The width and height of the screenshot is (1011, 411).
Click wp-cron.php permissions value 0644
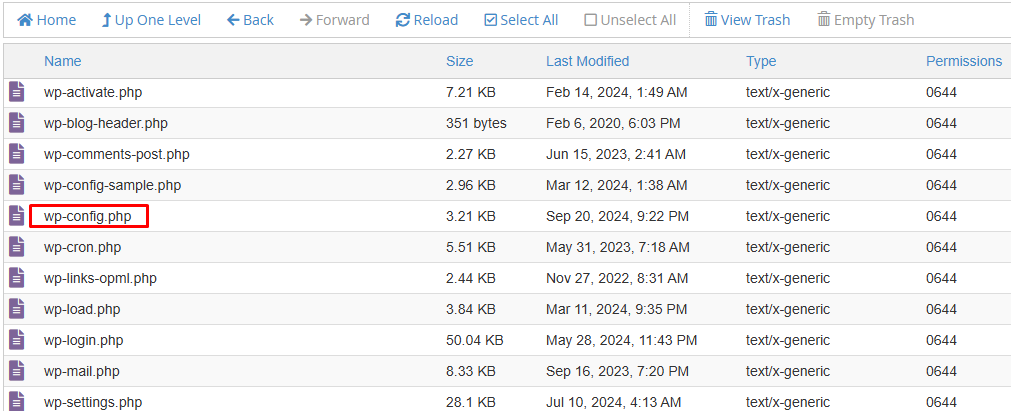(x=941, y=247)
